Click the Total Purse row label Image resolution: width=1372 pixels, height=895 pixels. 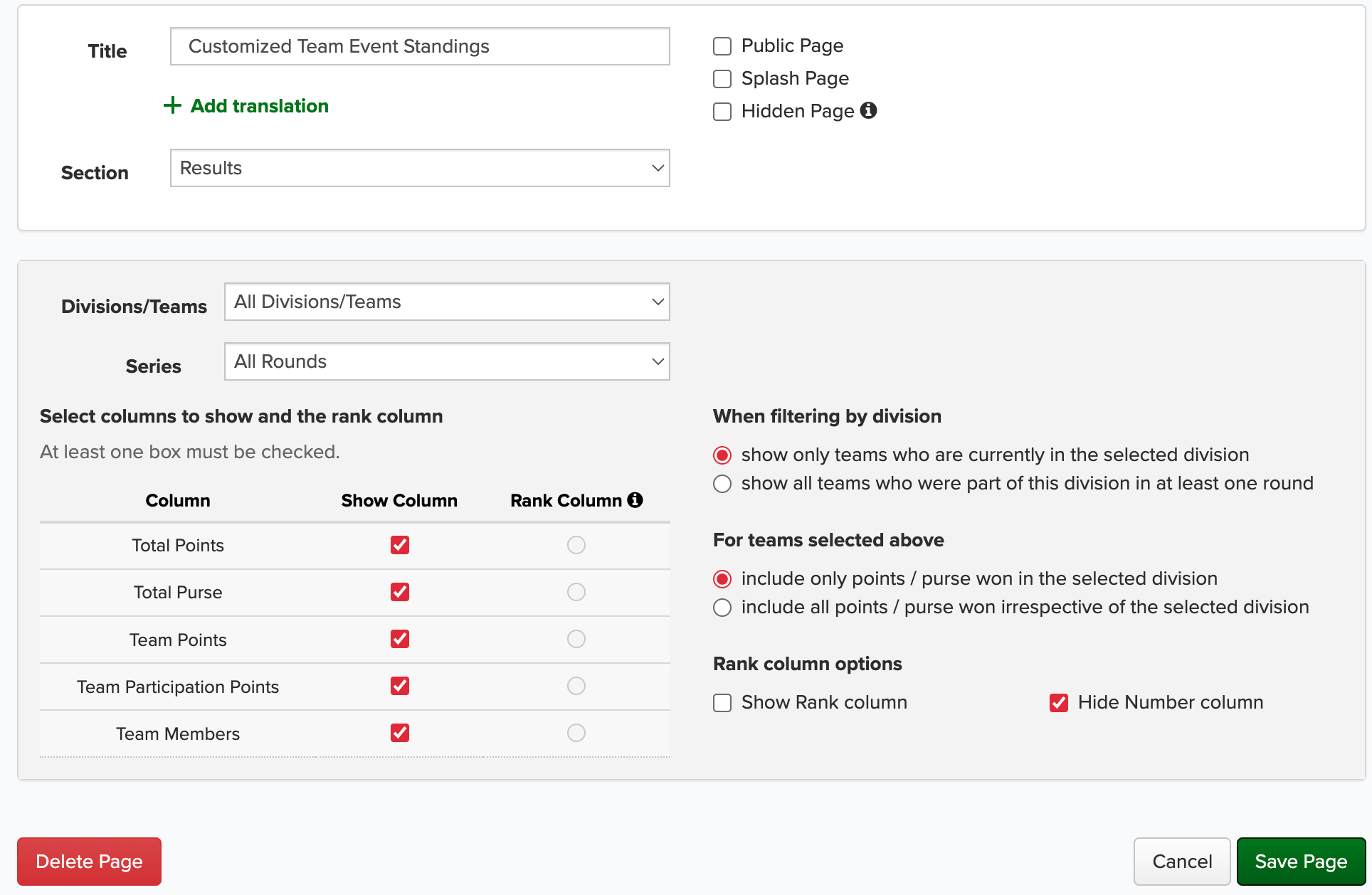tap(178, 593)
